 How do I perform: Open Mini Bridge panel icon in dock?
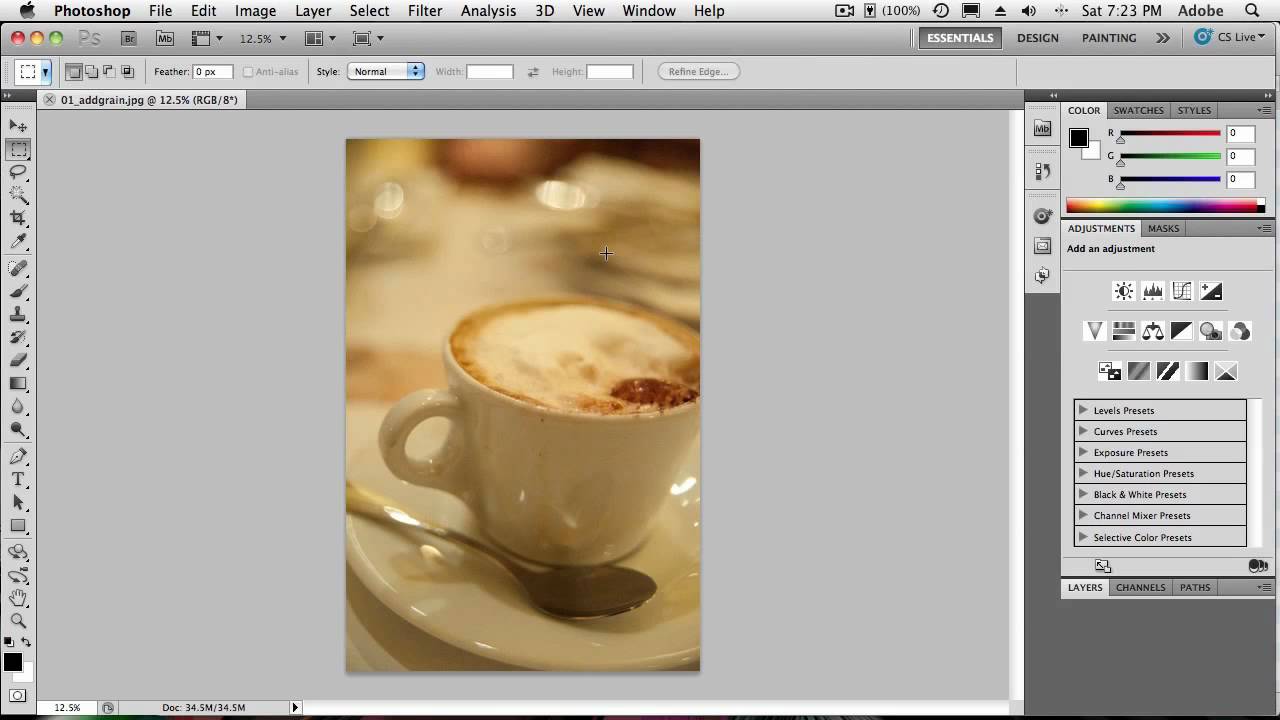tap(1043, 128)
